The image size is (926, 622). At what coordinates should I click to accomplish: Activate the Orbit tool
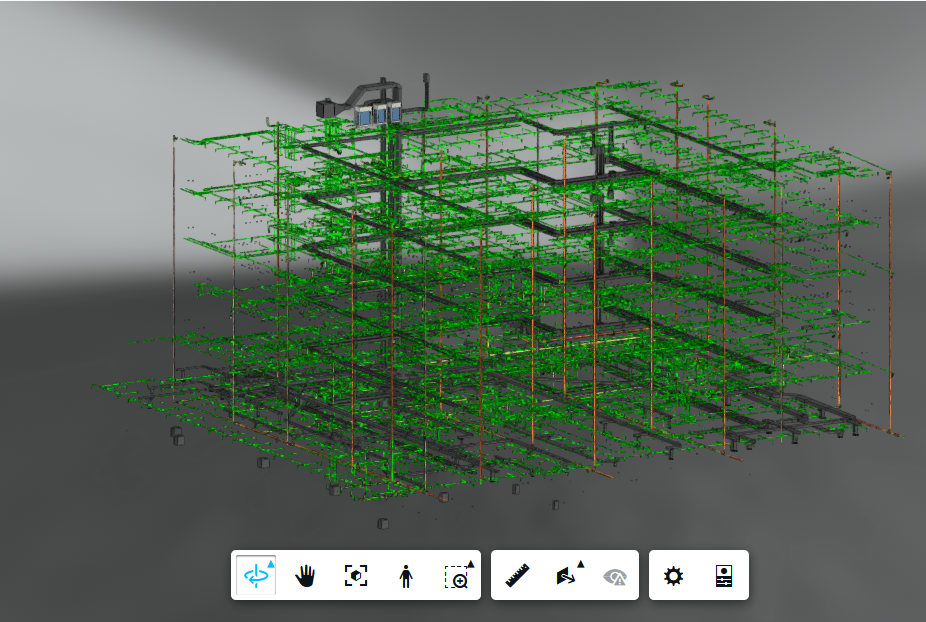(256, 575)
